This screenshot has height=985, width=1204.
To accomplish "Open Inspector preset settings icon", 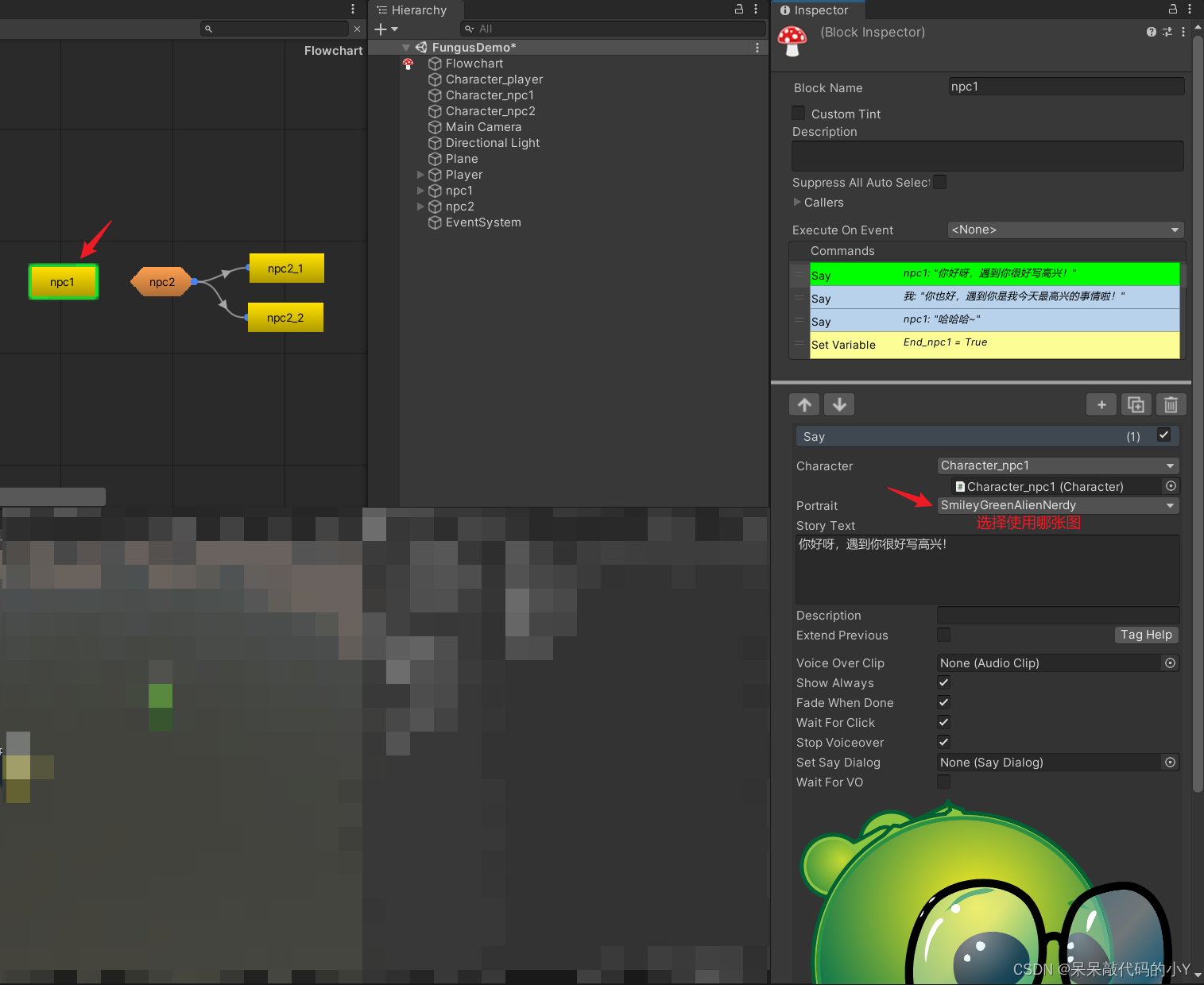I will click(1167, 32).
